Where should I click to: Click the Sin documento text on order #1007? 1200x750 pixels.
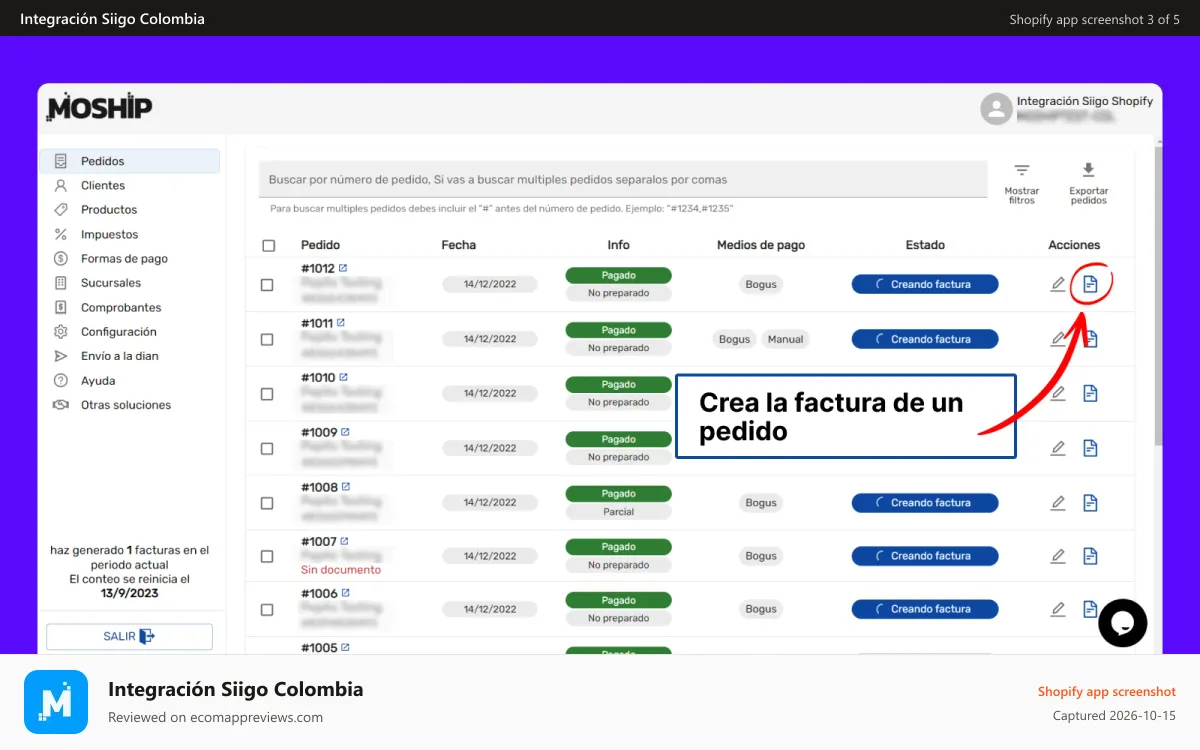coord(341,570)
